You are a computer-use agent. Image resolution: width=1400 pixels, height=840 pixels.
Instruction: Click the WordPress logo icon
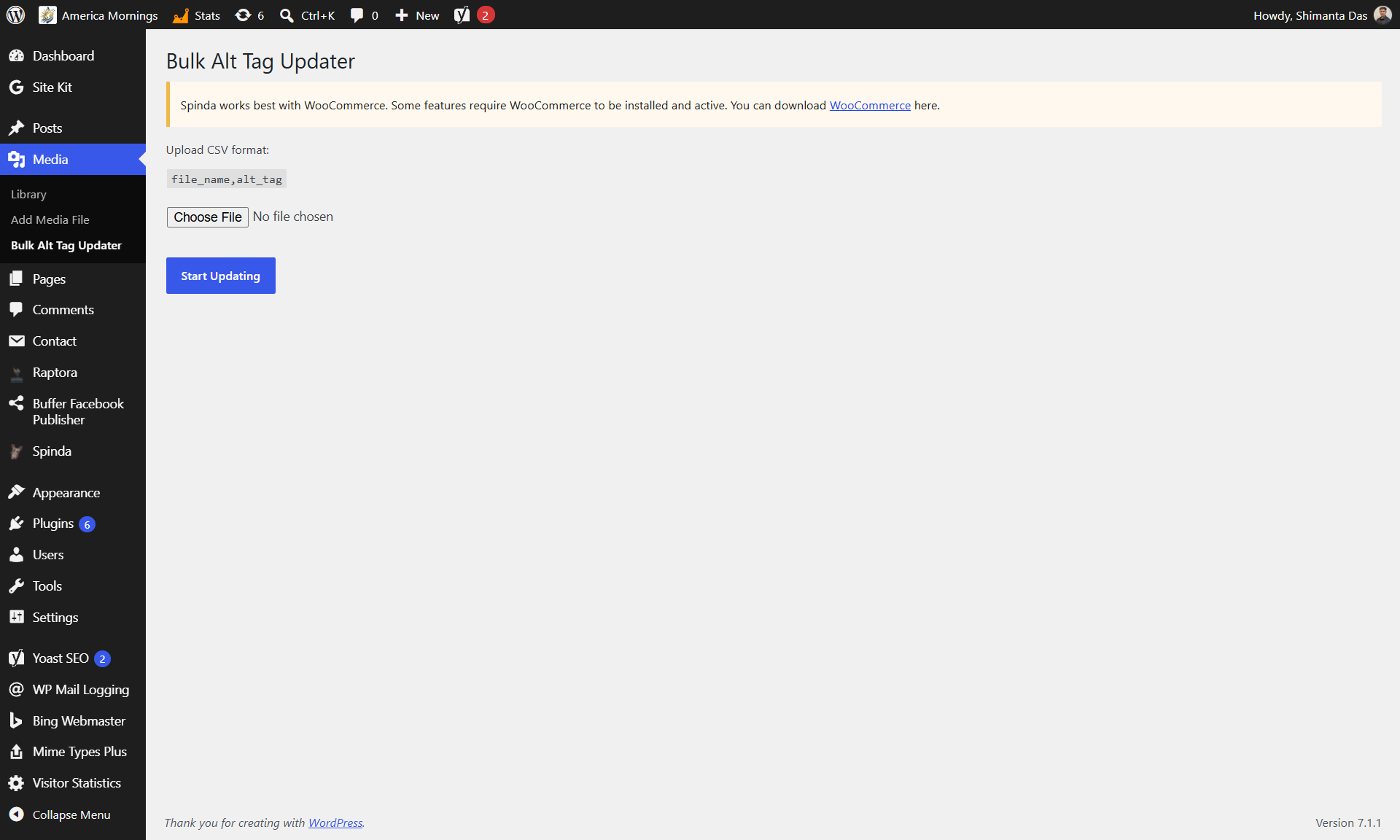pyautogui.click(x=15, y=15)
